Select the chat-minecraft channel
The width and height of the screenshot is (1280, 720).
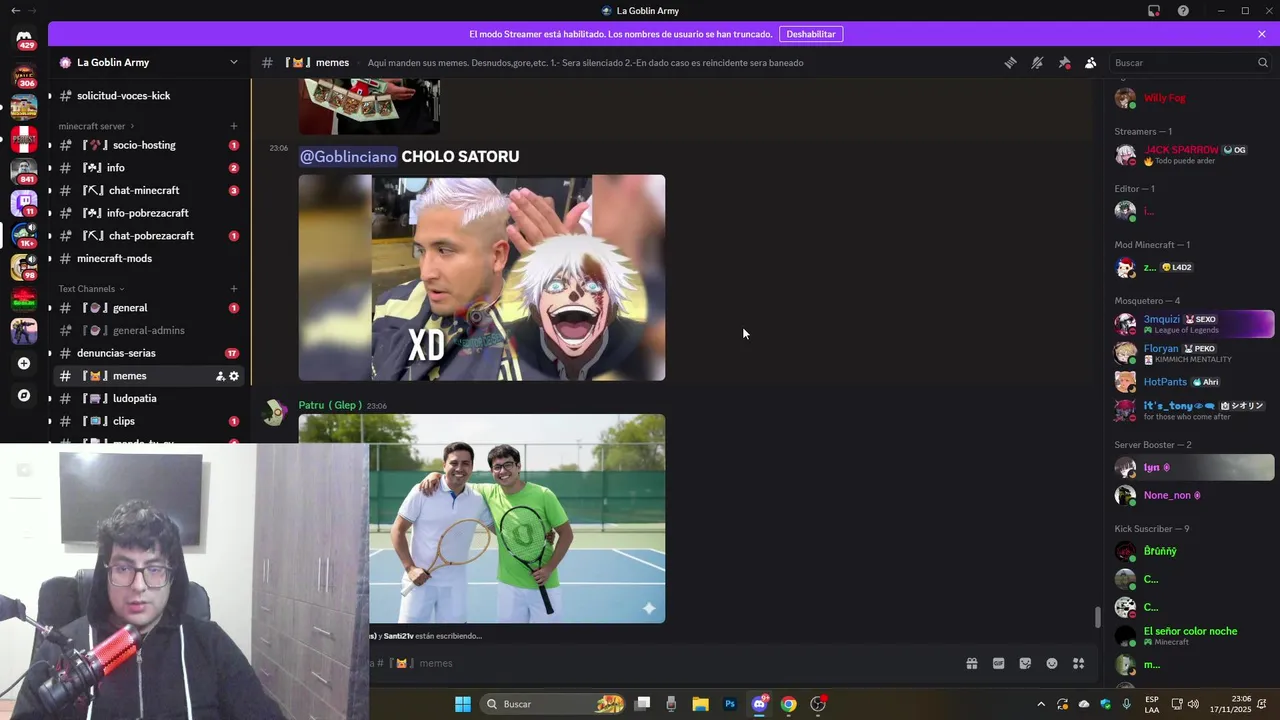[148, 190]
